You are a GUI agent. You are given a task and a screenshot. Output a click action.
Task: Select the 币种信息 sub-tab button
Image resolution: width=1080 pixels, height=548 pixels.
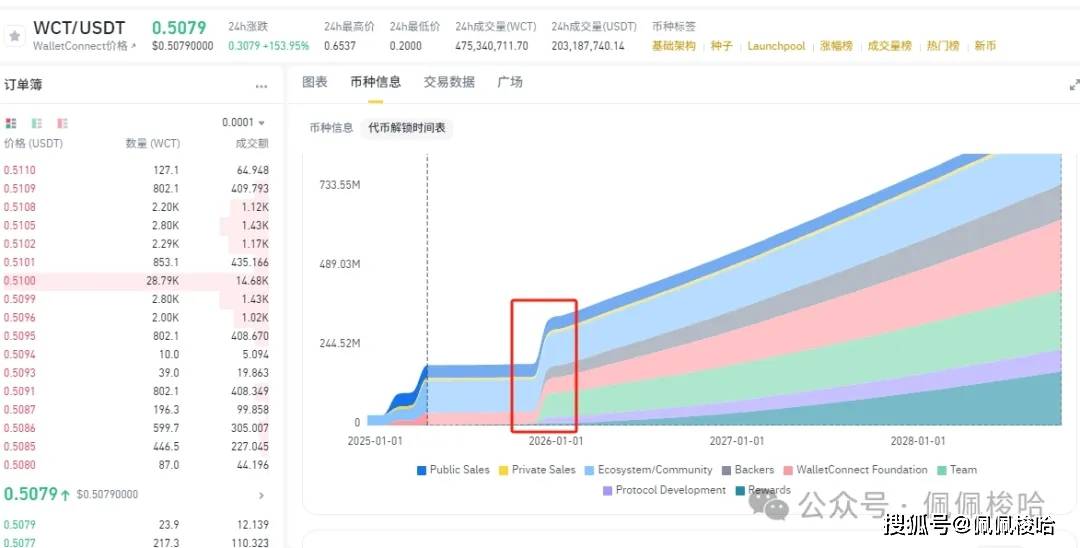pyautogui.click(x=331, y=128)
